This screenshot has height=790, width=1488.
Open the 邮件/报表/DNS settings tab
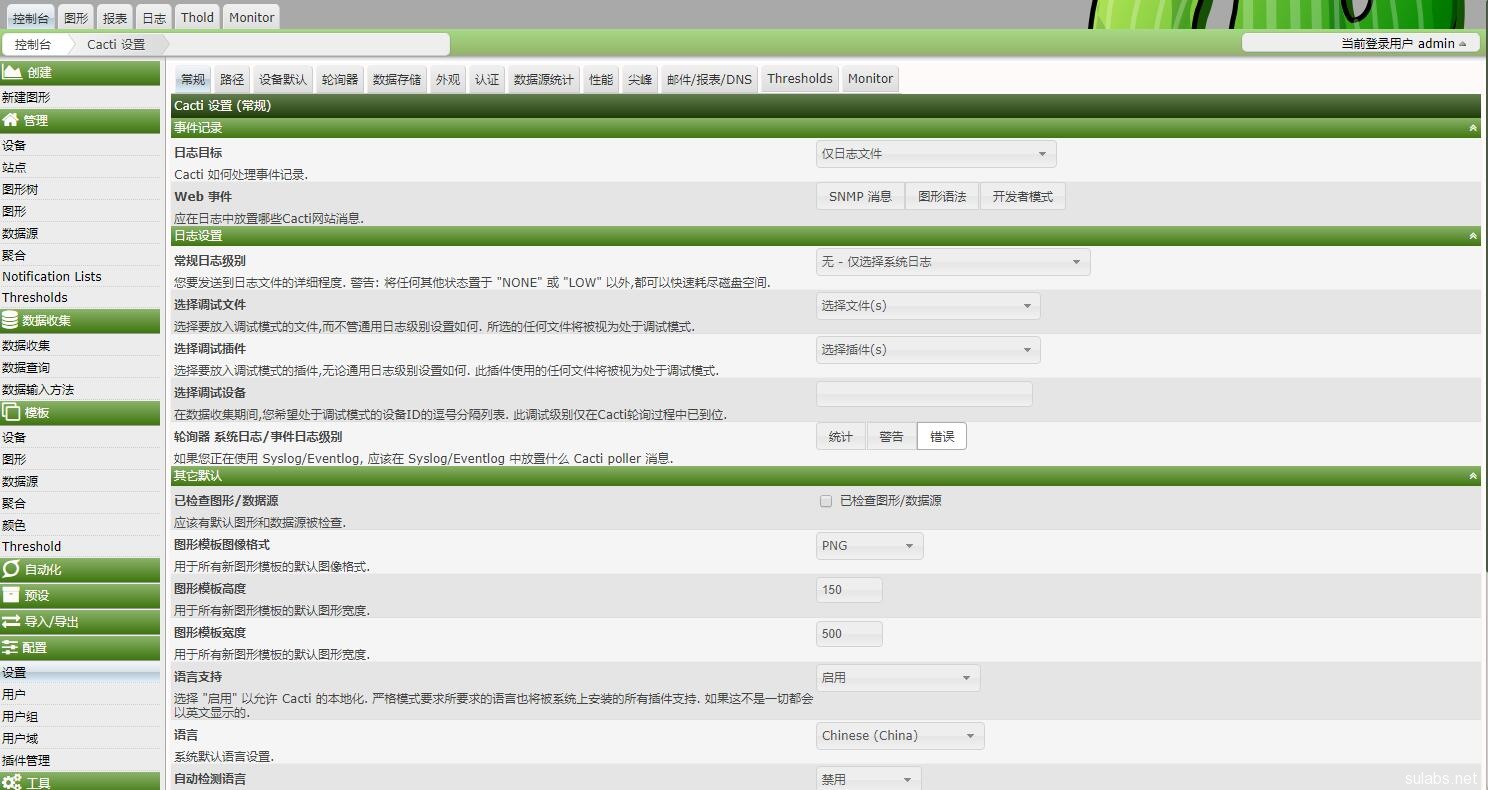tap(709, 79)
